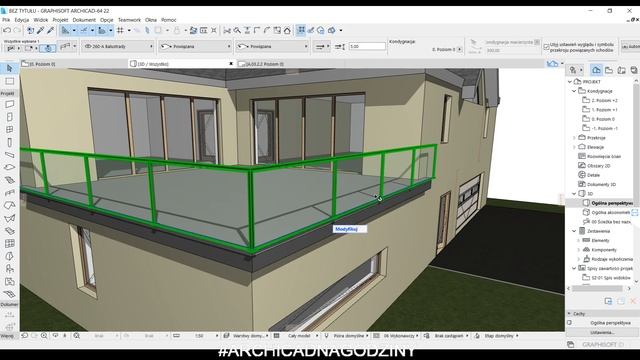
Task: Open the 260-A Balustrady layer dropdown
Action: [x=118, y=47]
